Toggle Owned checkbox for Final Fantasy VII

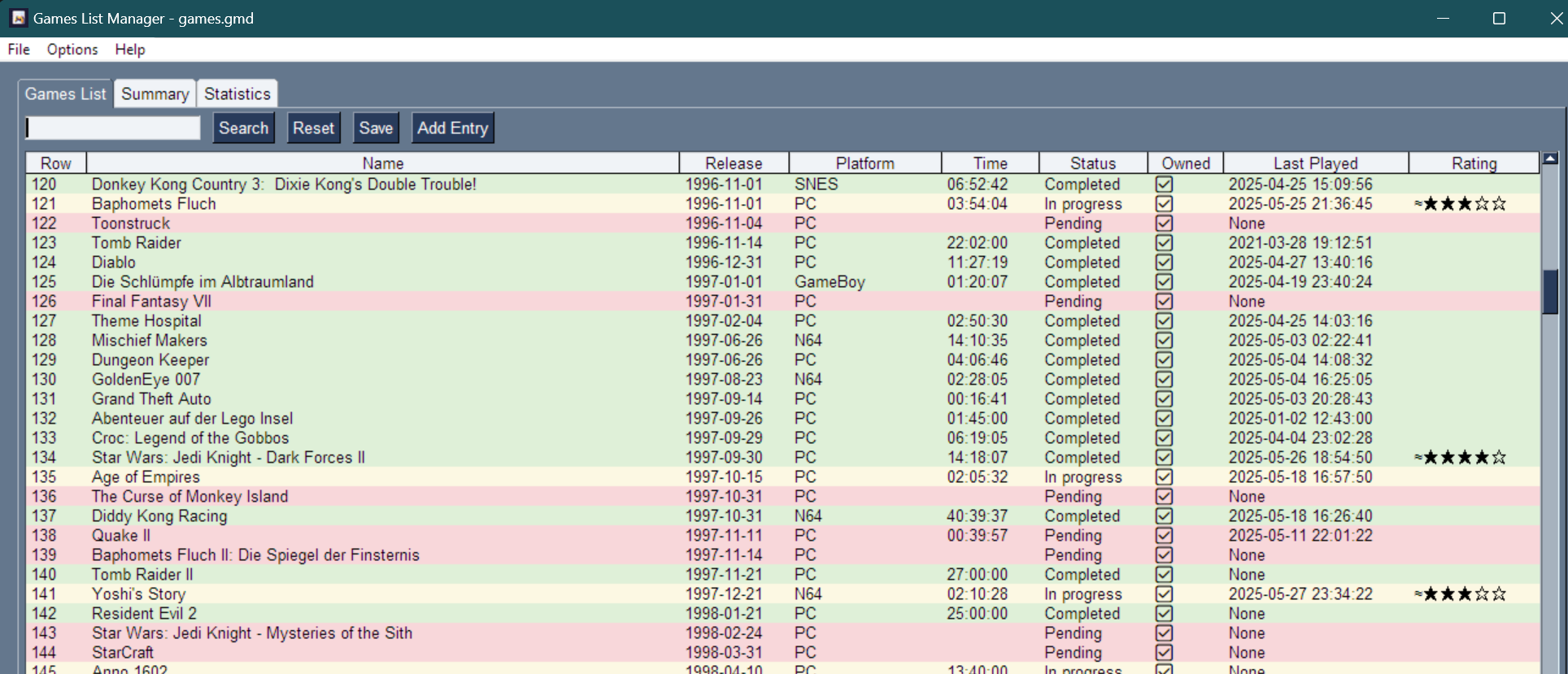point(1164,302)
